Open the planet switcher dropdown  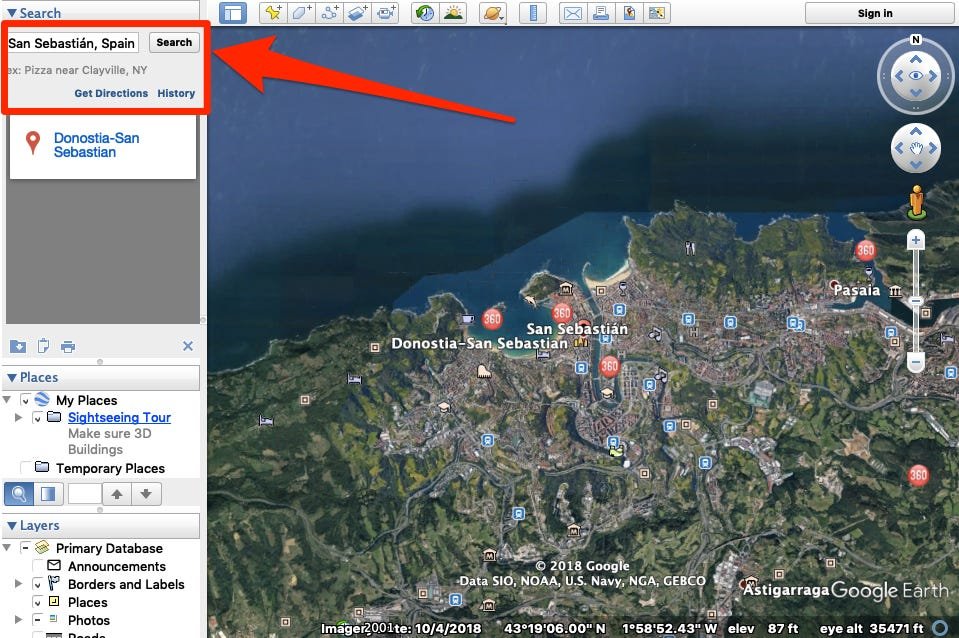[x=493, y=13]
